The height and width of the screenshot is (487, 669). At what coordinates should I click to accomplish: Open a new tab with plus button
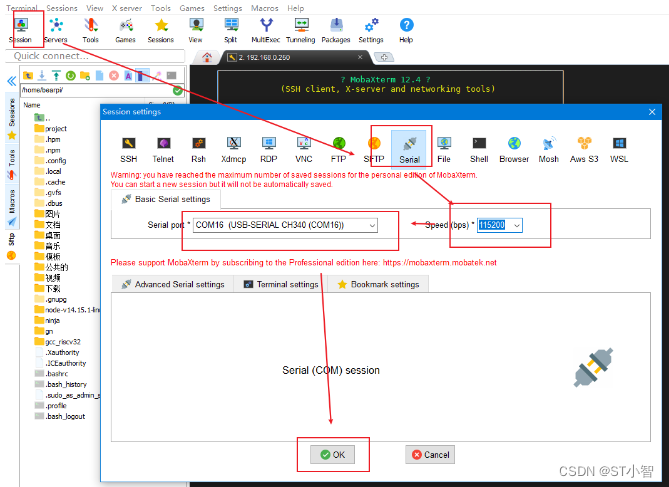[x=384, y=57]
